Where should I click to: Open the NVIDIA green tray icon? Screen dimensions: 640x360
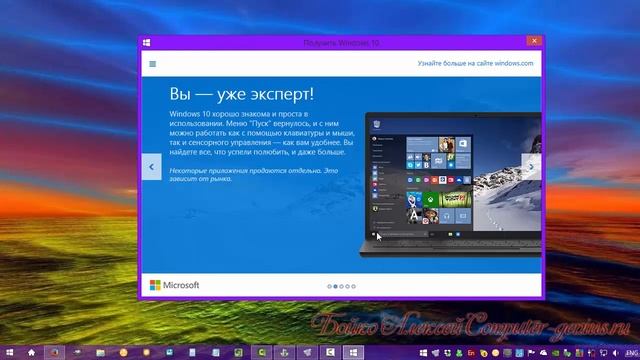(x=555, y=353)
